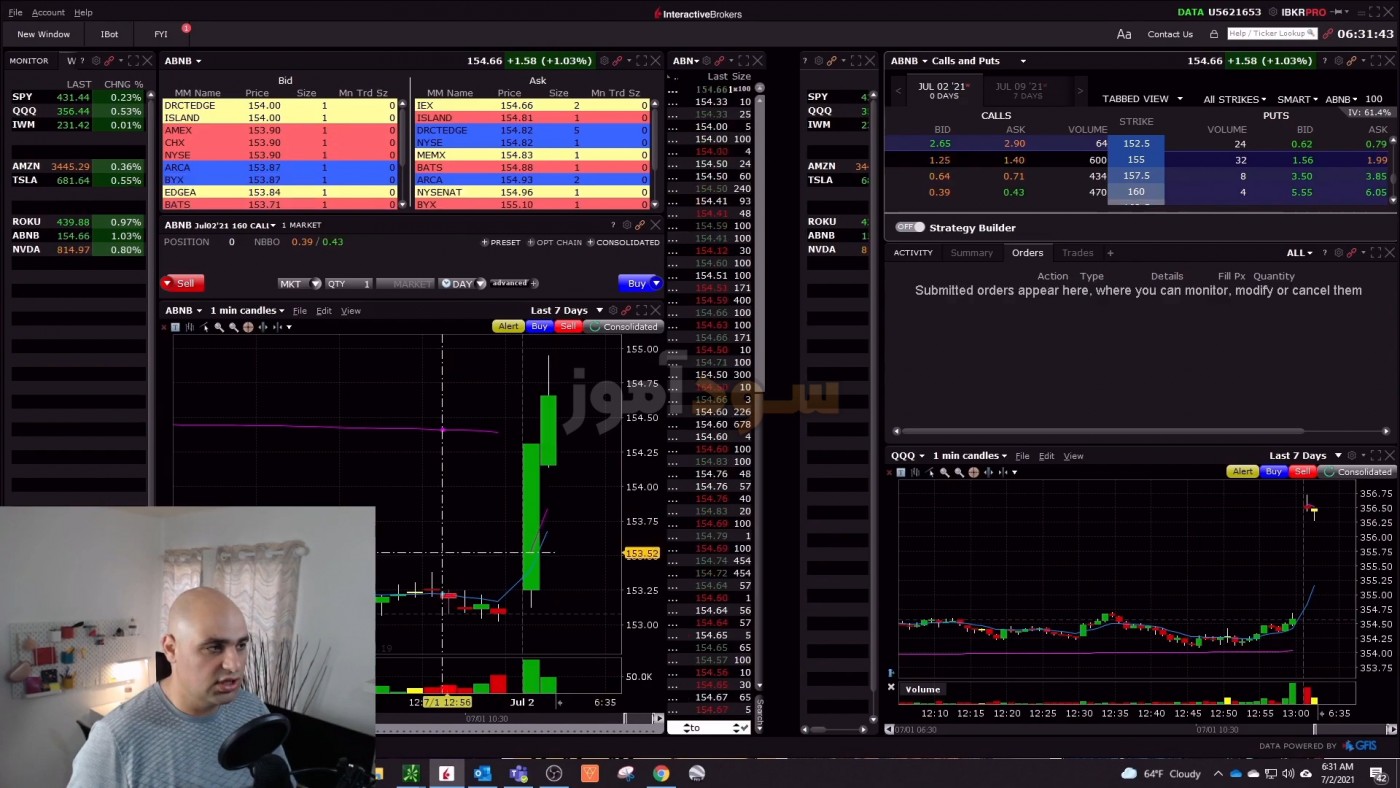This screenshot has width=1400, height=788.
Task: Click the yellow Alert button on ABNB chart
Action: coord(508,327)
